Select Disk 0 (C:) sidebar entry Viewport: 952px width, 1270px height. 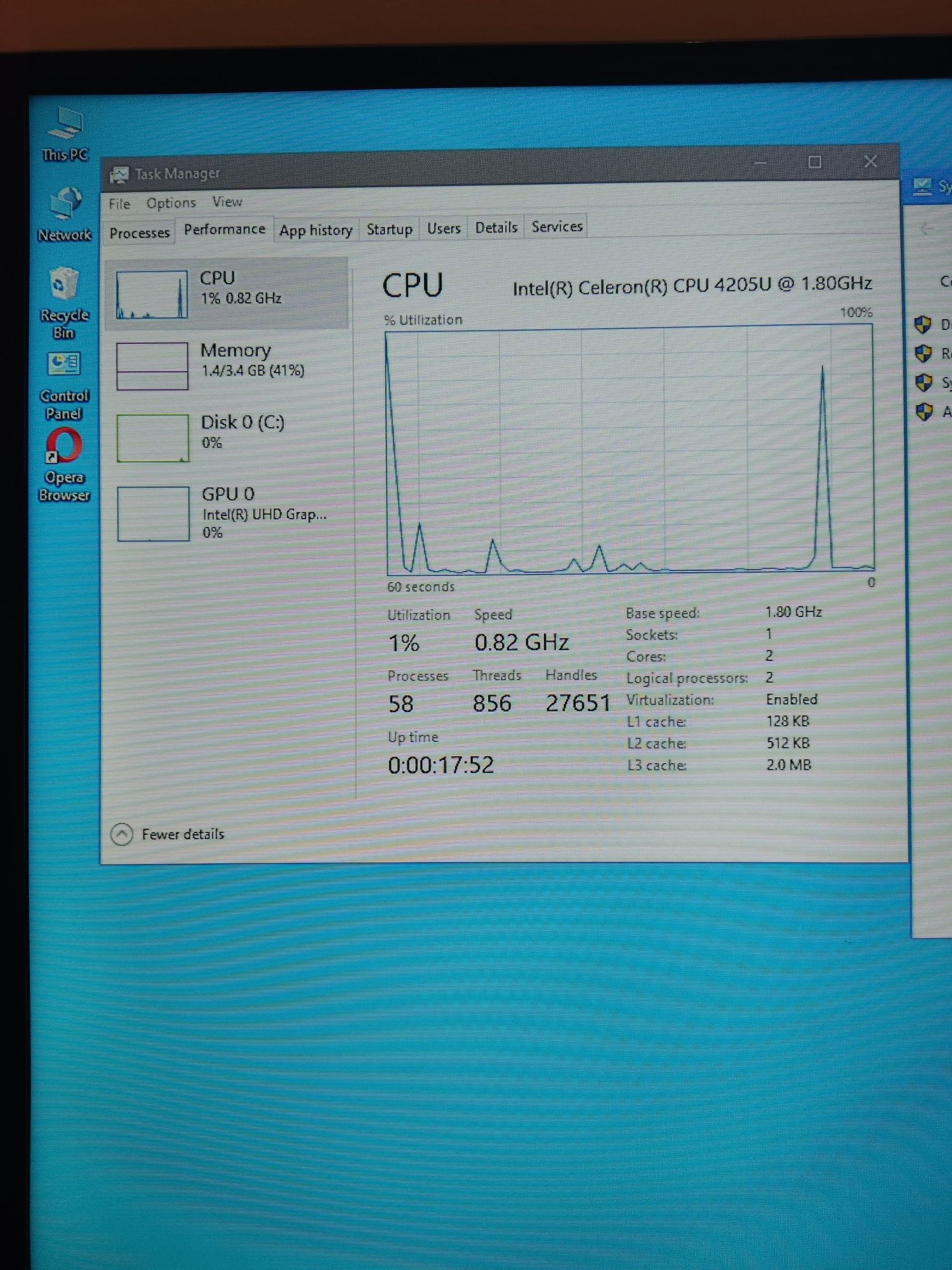coord(227,437)
